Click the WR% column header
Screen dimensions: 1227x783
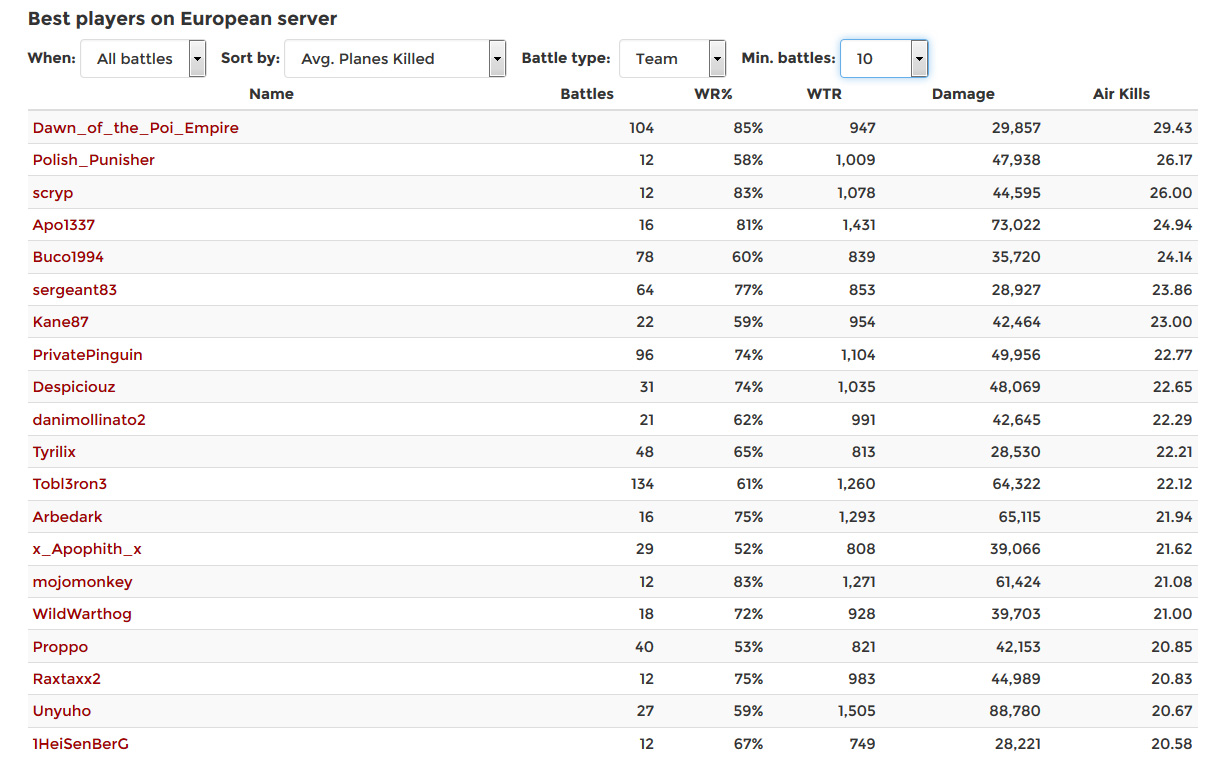[714, 94]
